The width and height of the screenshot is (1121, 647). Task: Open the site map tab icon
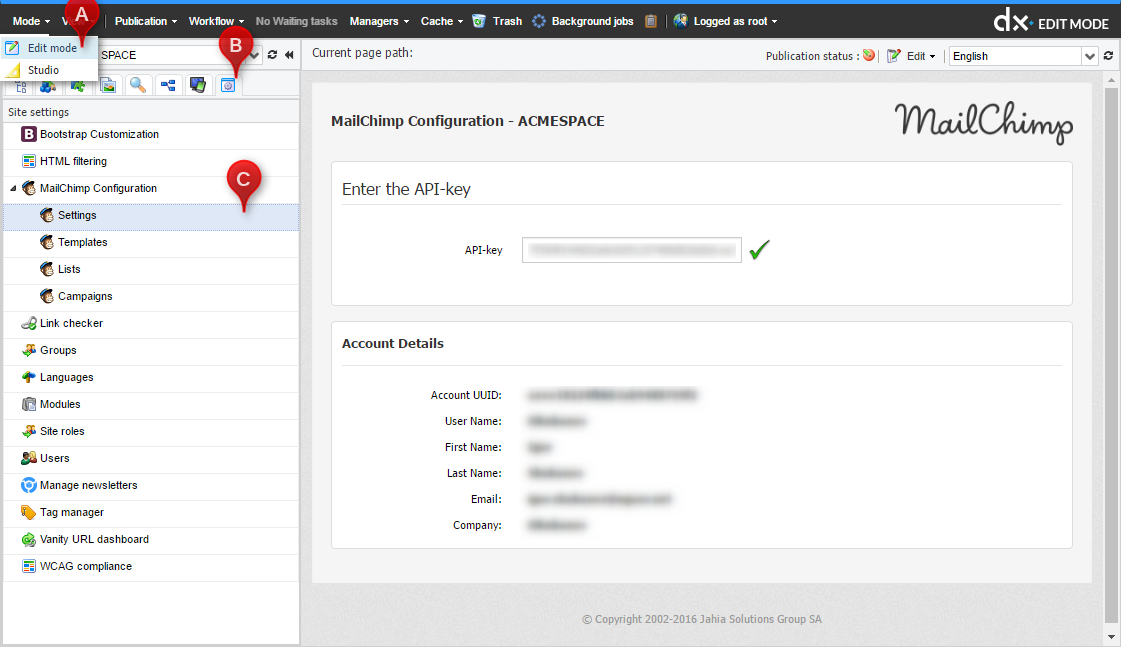click(x=168, y=86)
